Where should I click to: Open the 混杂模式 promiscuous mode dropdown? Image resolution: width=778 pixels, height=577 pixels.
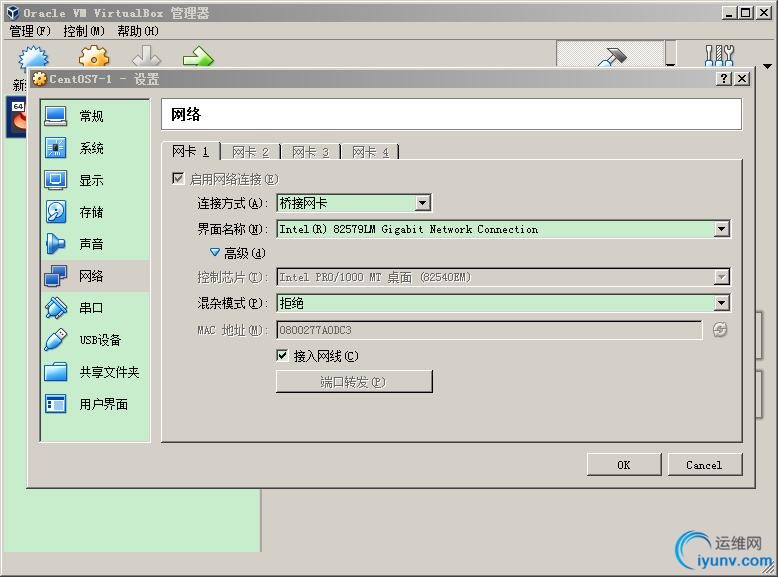tap(503, 303)
